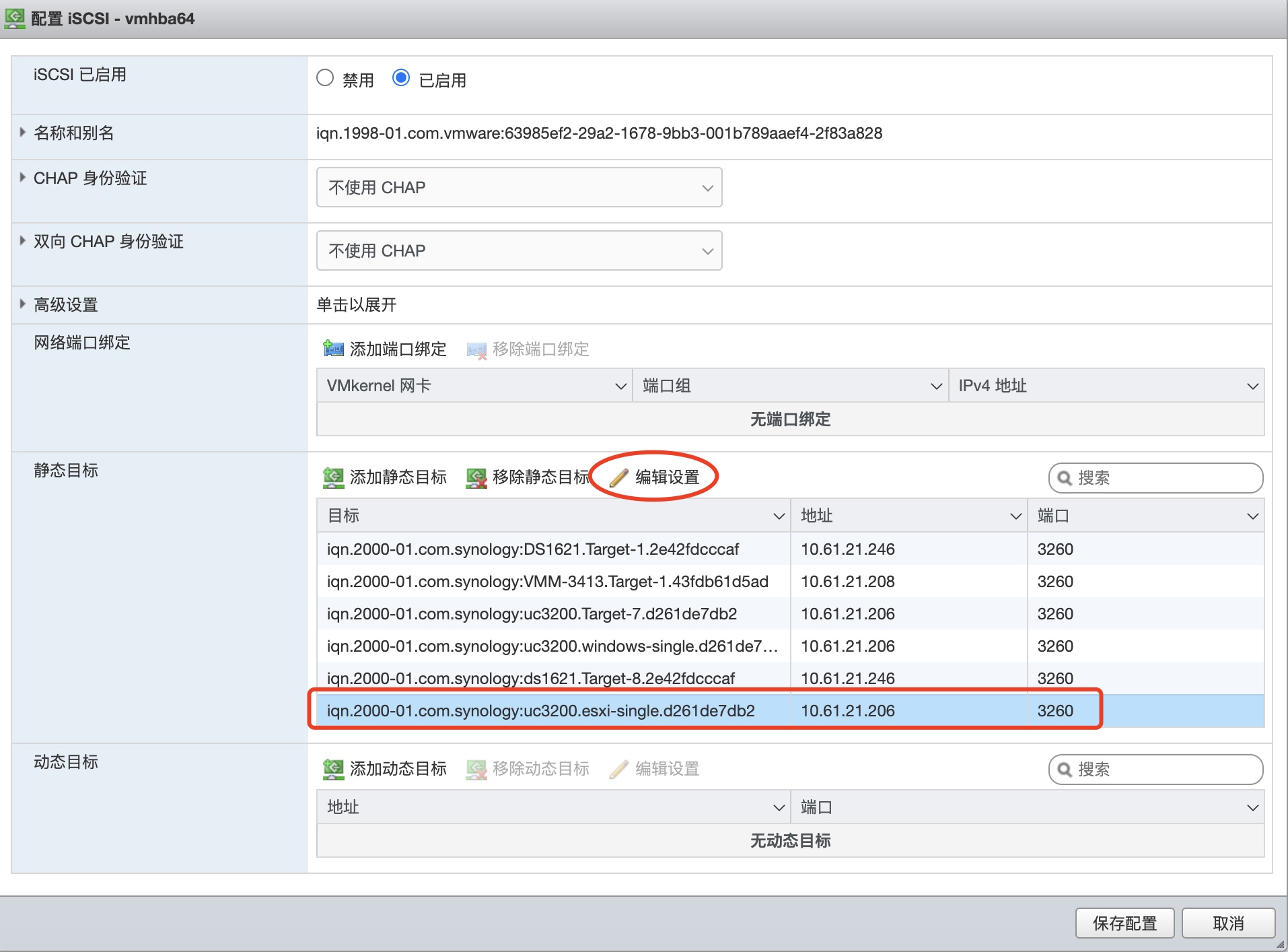Click the add dynamic target icon
Screen dimensions: 1288x952
[333, 769]
